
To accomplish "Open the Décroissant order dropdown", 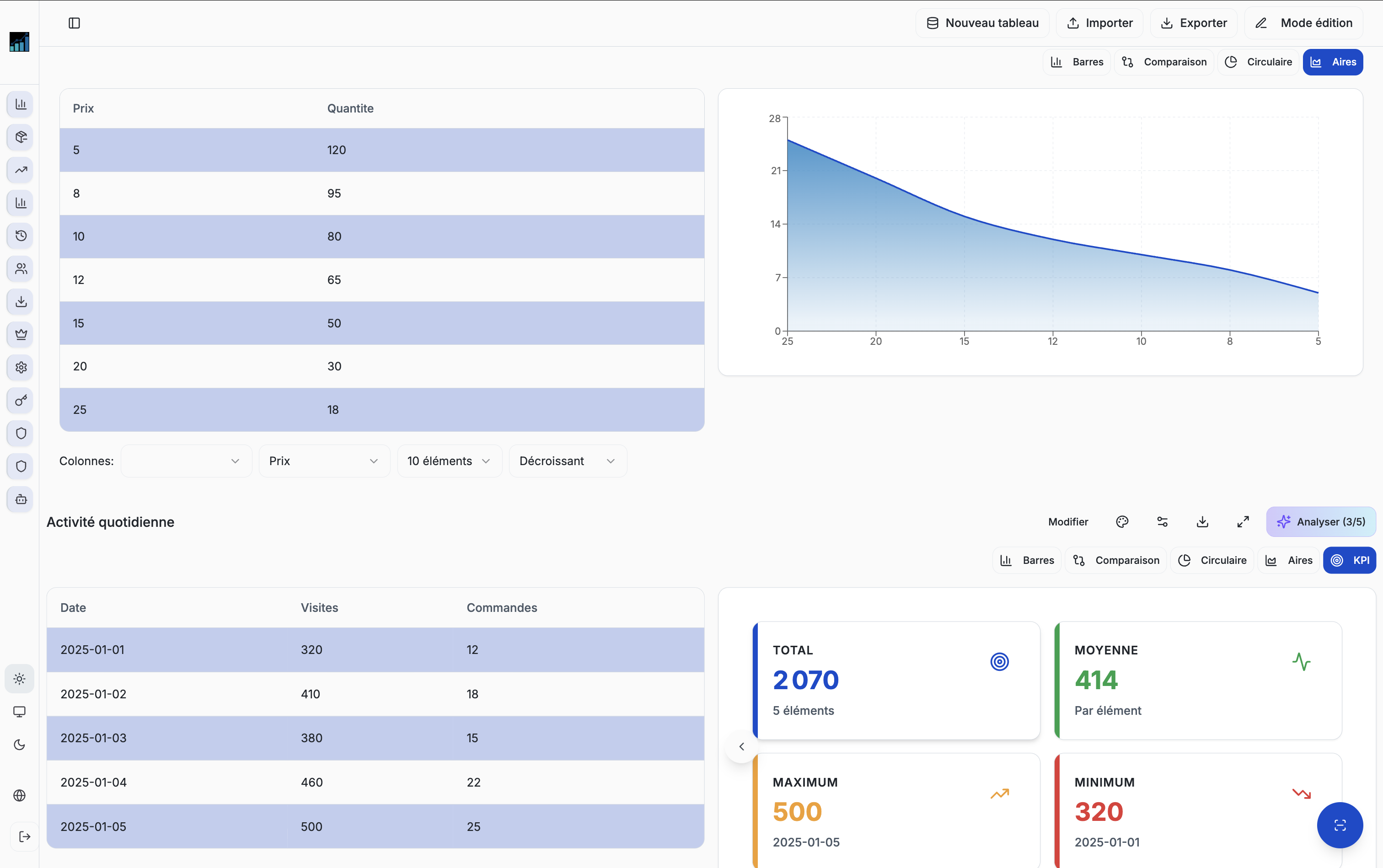I will [568, 461].
